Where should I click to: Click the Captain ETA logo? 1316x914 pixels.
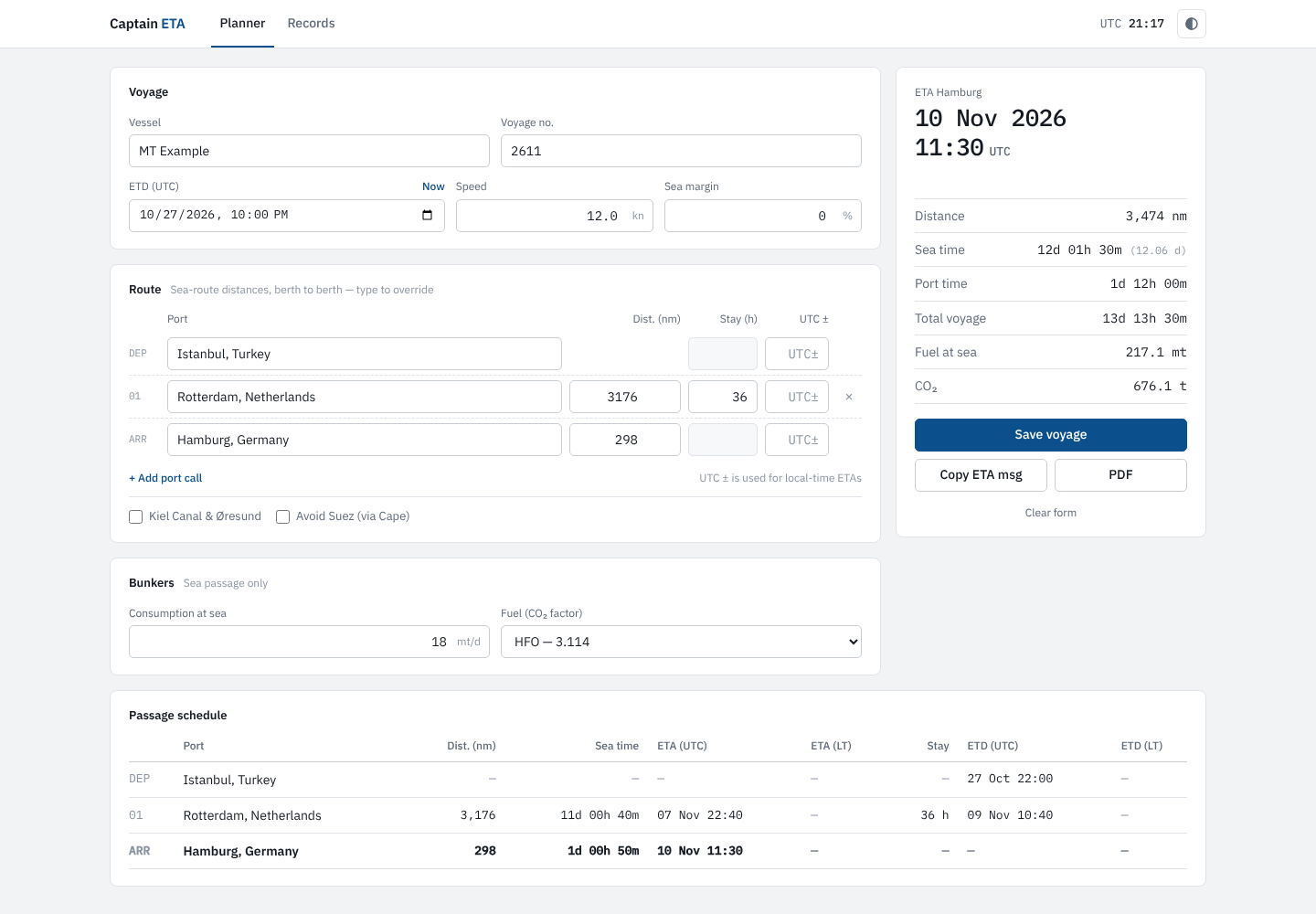click(147, 24)
